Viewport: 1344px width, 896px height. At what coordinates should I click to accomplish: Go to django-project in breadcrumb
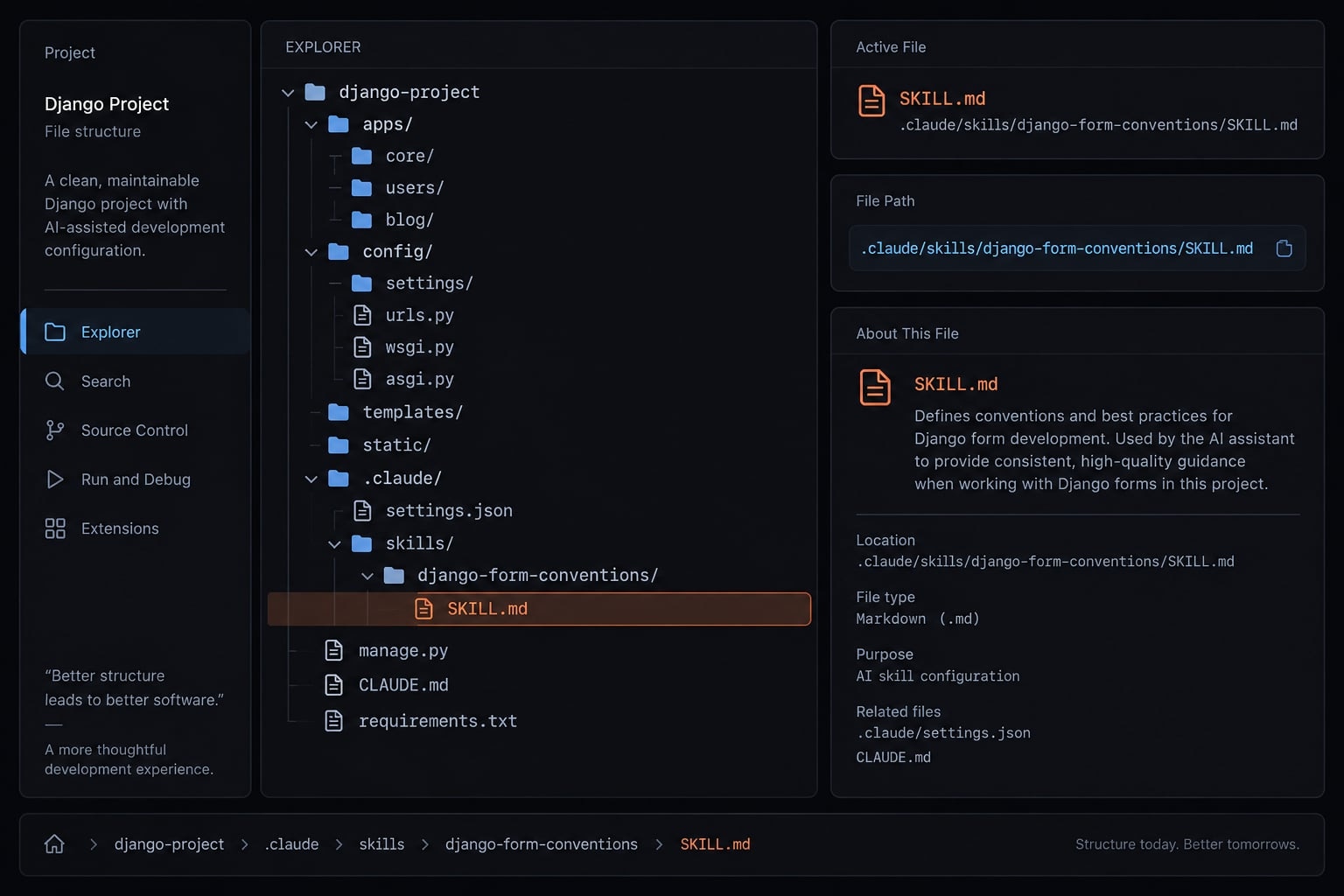click(169, 843)
